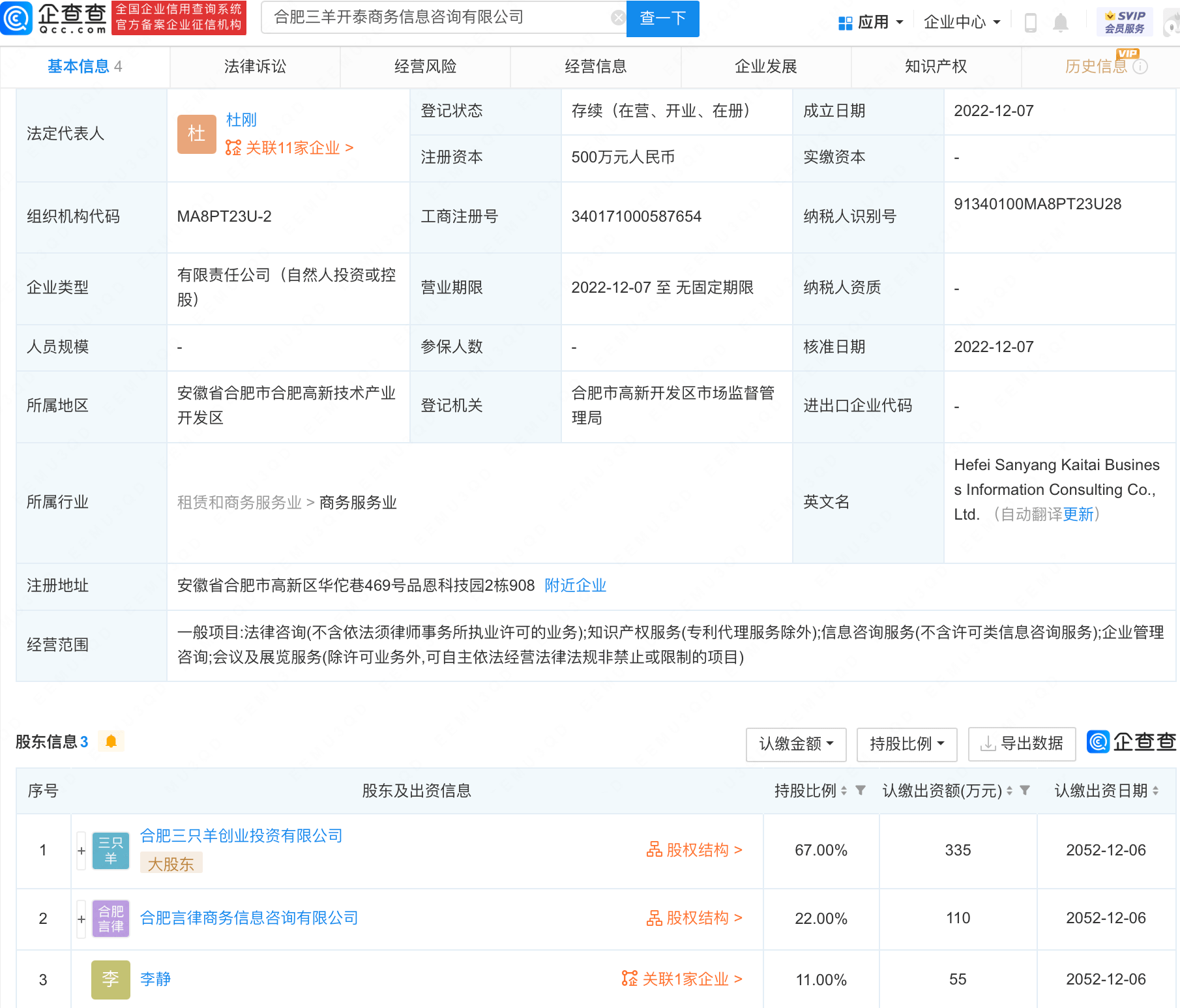Open the 应用 dropdown menu
This screenshot has width=1180, height=1008.
click(x=871, y=23)
